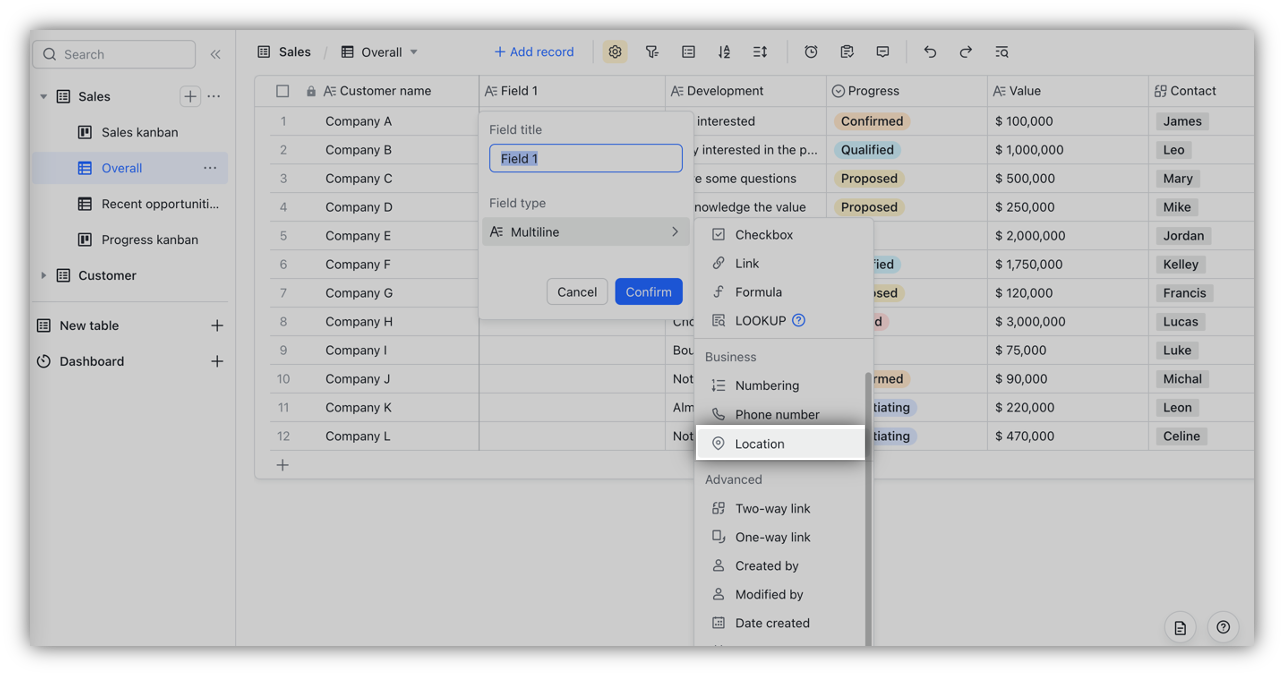Click the Cancel button
Screen dimensions: 1284x676
pos(577,292)
